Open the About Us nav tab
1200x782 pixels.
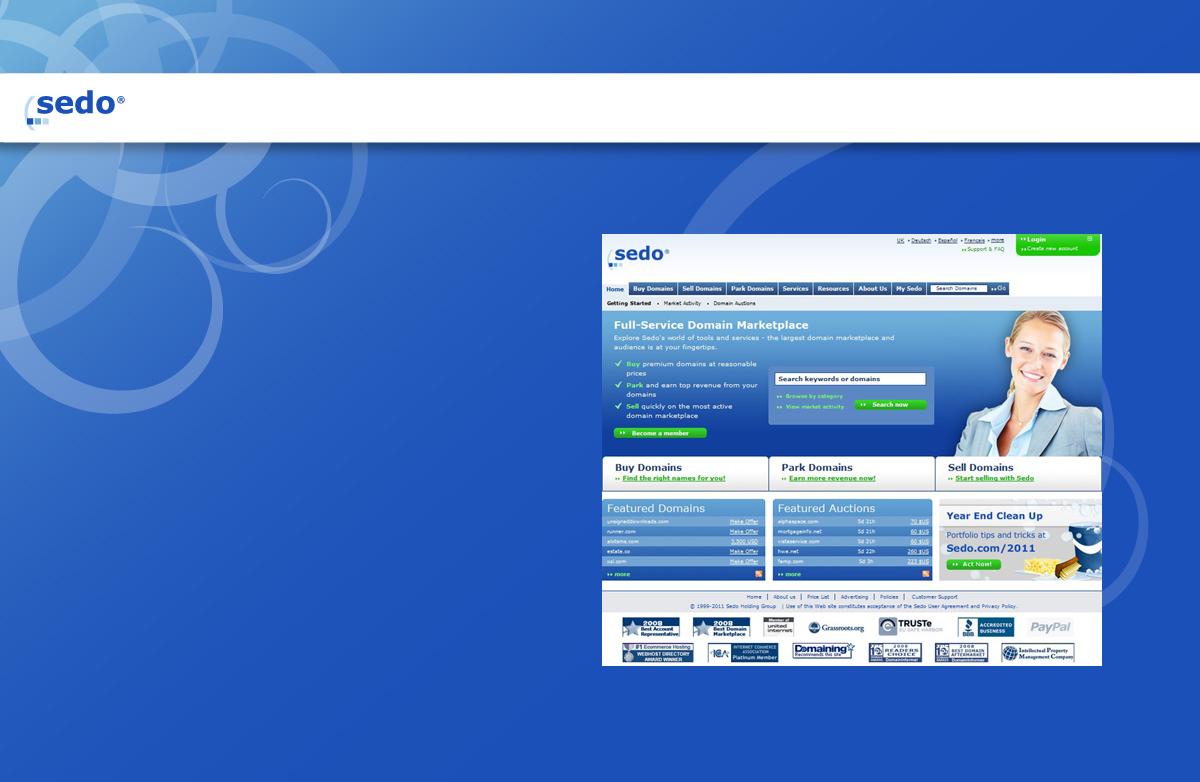(872, 289)
